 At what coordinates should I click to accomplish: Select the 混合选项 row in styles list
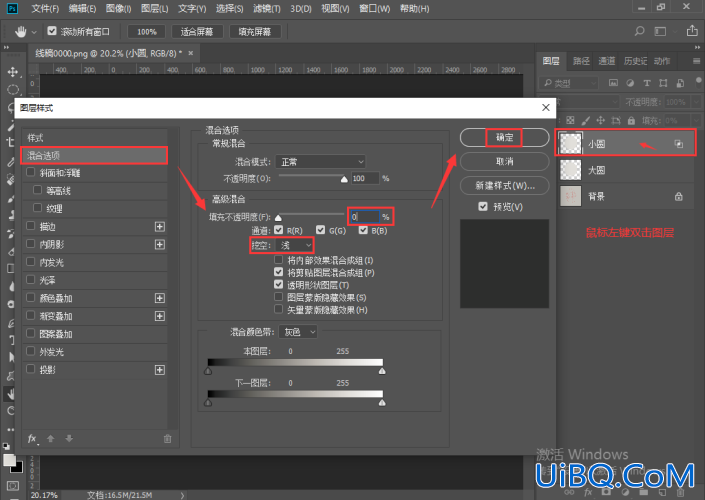(x=94, y=156)
